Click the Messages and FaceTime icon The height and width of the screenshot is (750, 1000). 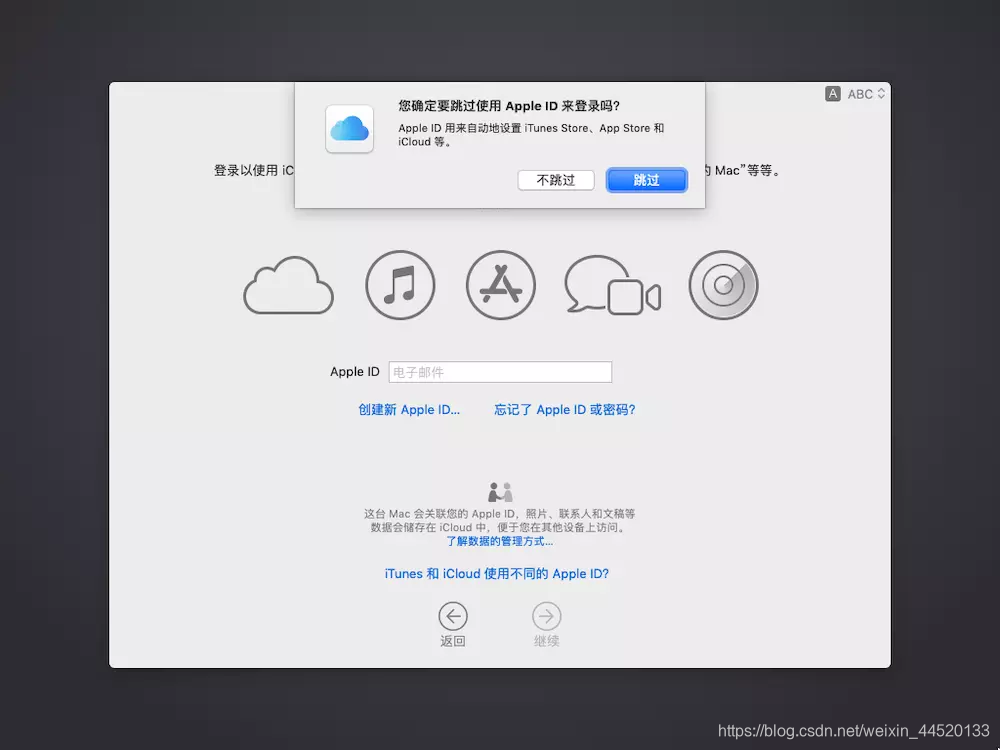tap(612, 284)
